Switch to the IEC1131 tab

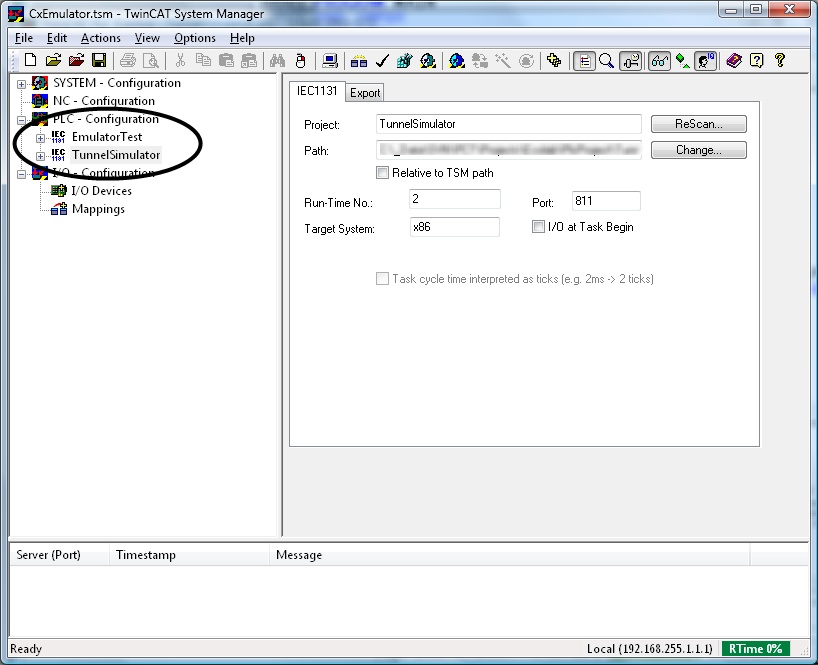pyautogui.click(x=317, y=91)
